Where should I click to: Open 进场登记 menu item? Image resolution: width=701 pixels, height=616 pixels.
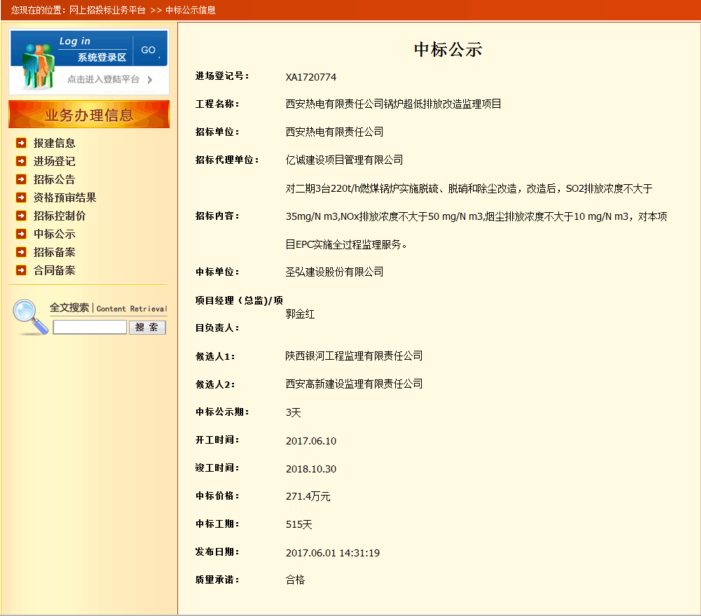[54, 161]
